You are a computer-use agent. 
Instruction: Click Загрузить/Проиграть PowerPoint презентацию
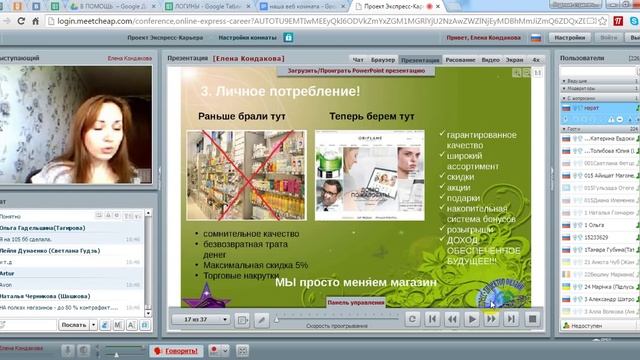[356, 71]
